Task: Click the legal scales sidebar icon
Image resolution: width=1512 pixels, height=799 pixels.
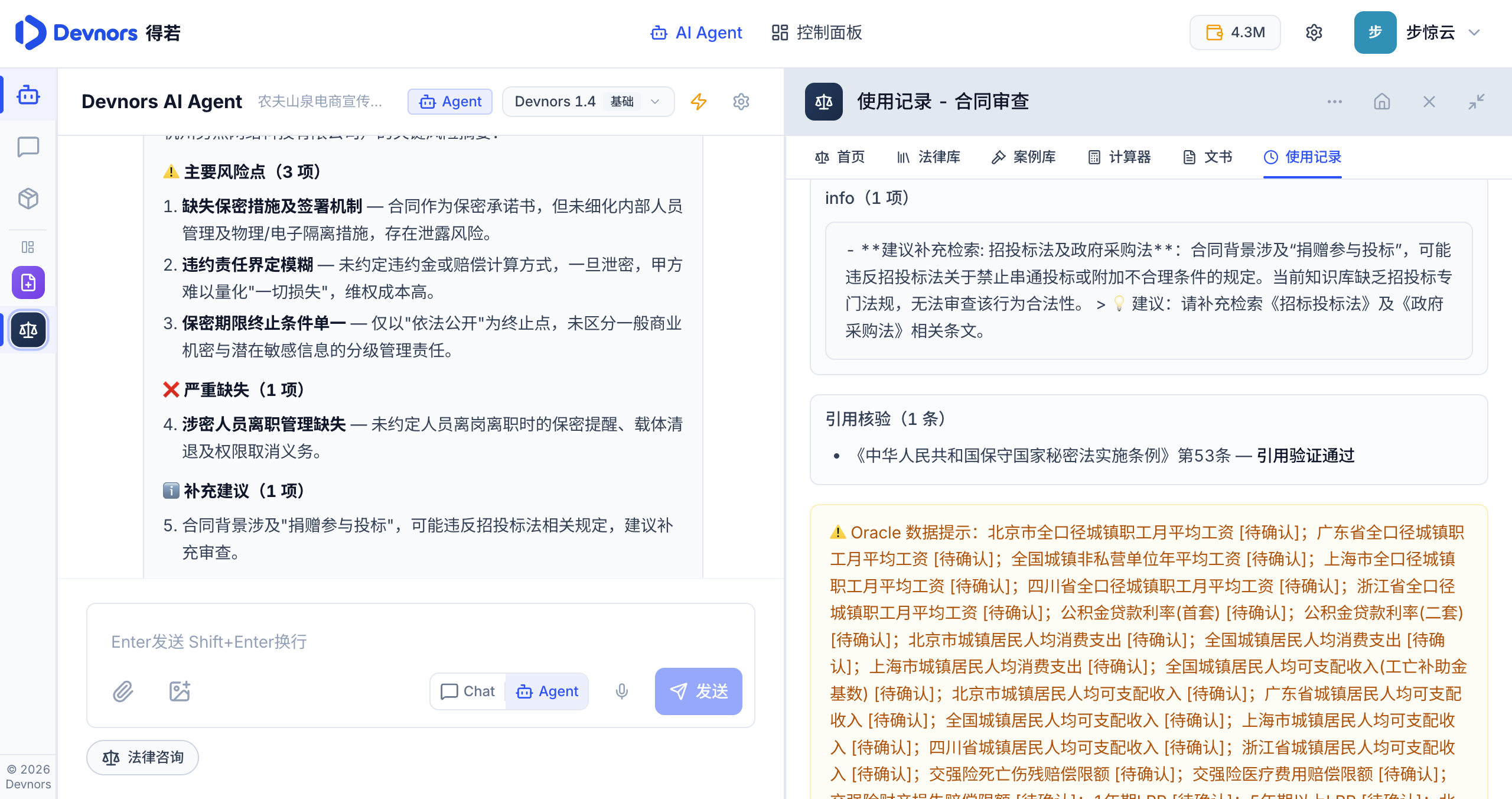Action: (x=28, y=330)
